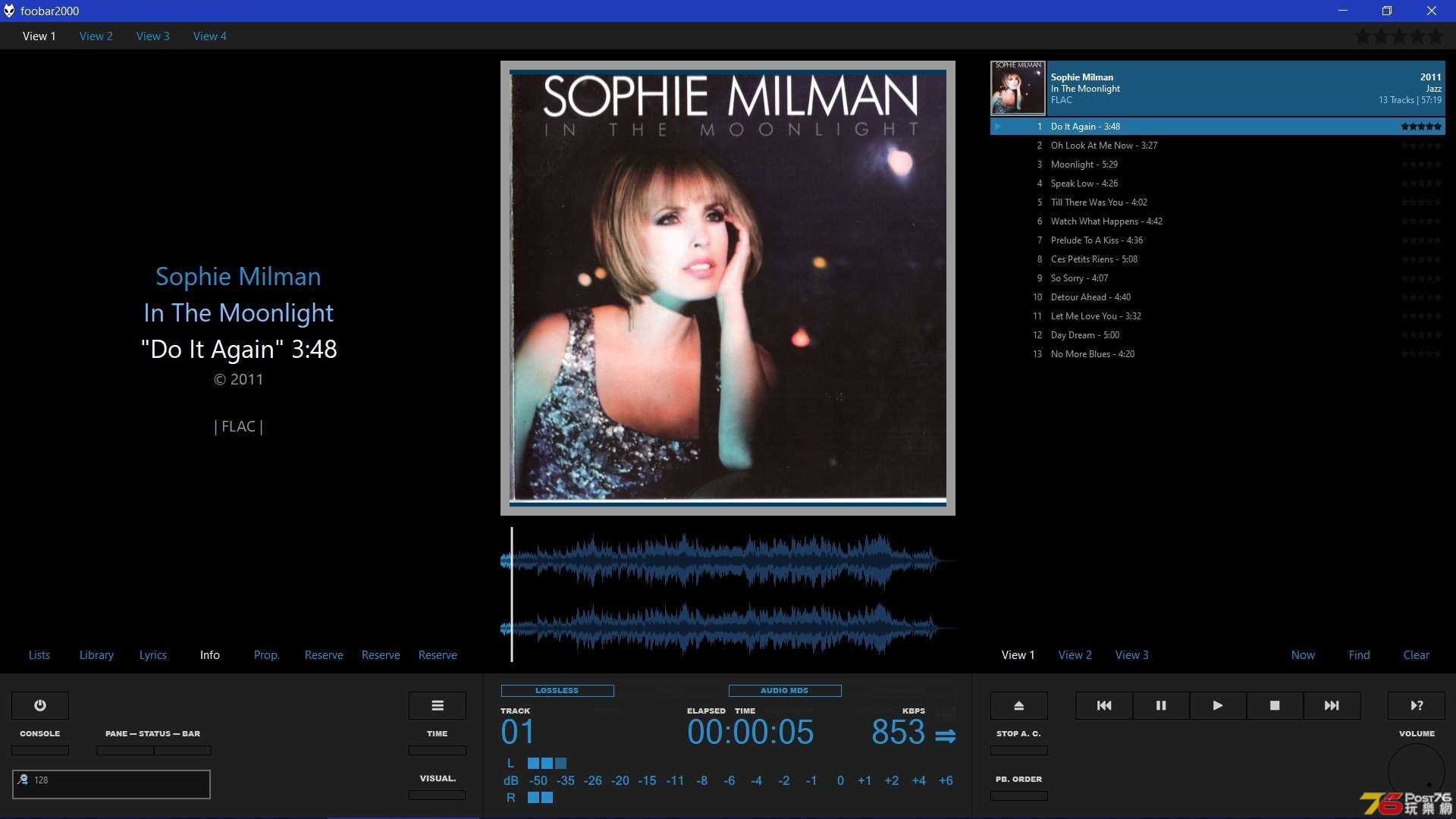Select track 'Oh Look At Me Now - 3:27'

click(1218, 146)
